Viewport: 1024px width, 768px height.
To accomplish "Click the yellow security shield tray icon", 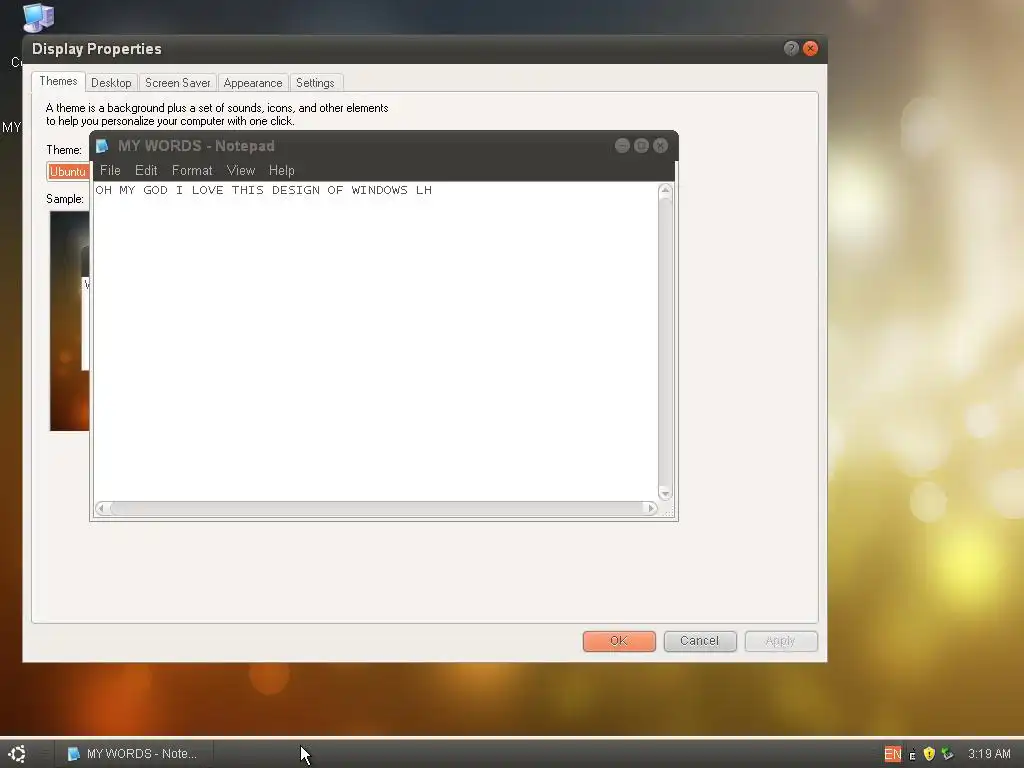I will [929, 754].
